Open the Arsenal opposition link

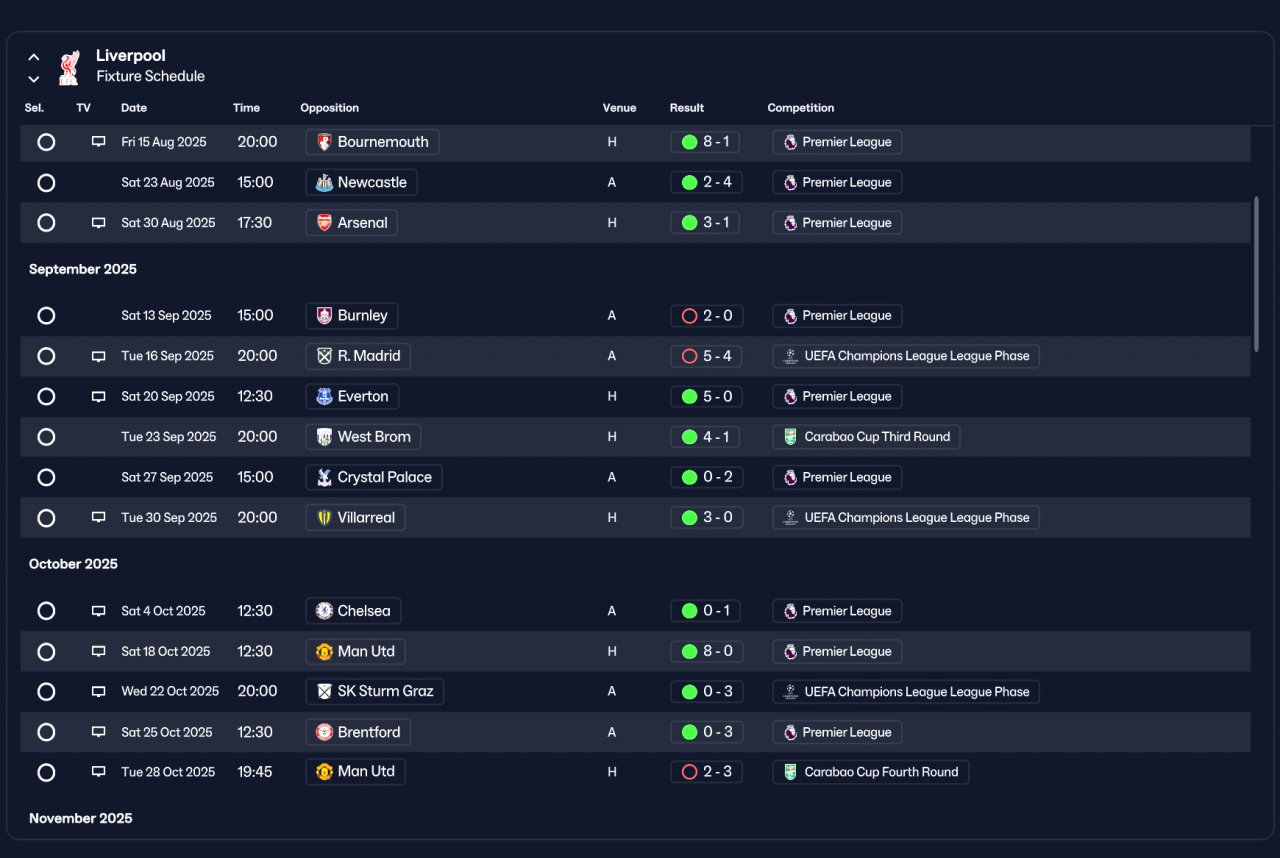pyautogui.click(x=351, y=223)
